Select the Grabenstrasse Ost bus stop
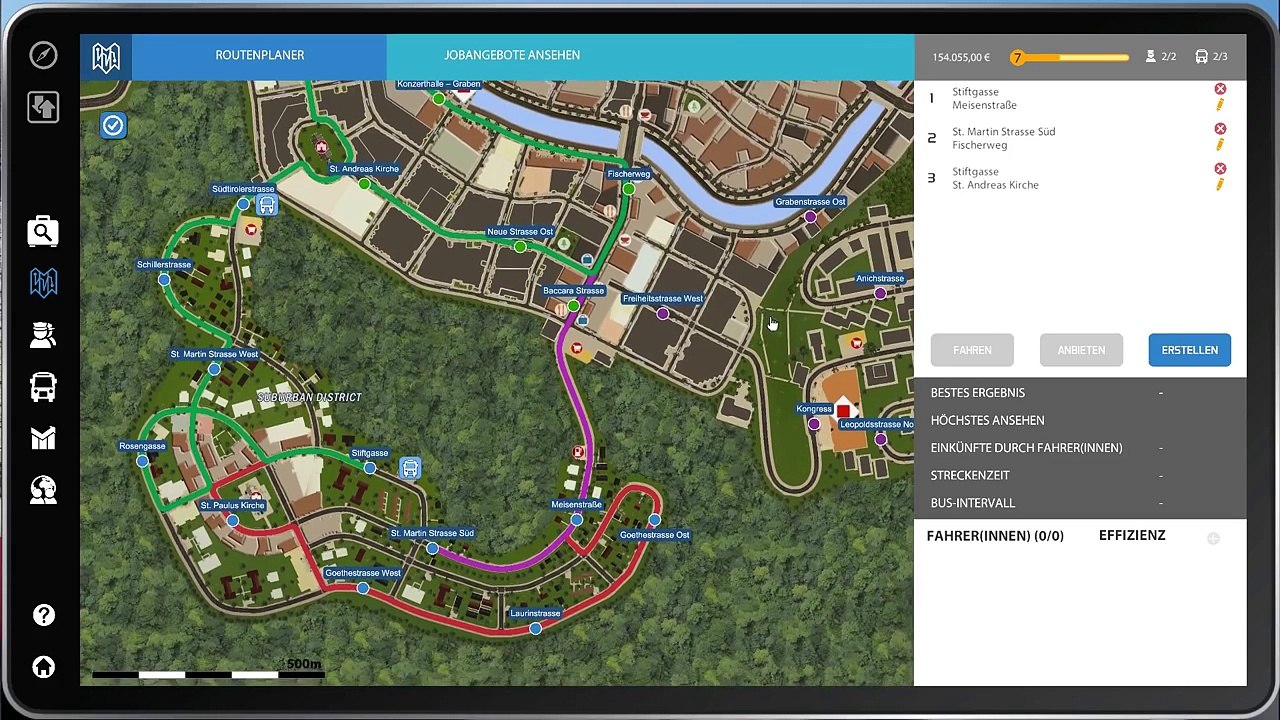The height and width of the screenshot is (720, 1280). [810, 217]
